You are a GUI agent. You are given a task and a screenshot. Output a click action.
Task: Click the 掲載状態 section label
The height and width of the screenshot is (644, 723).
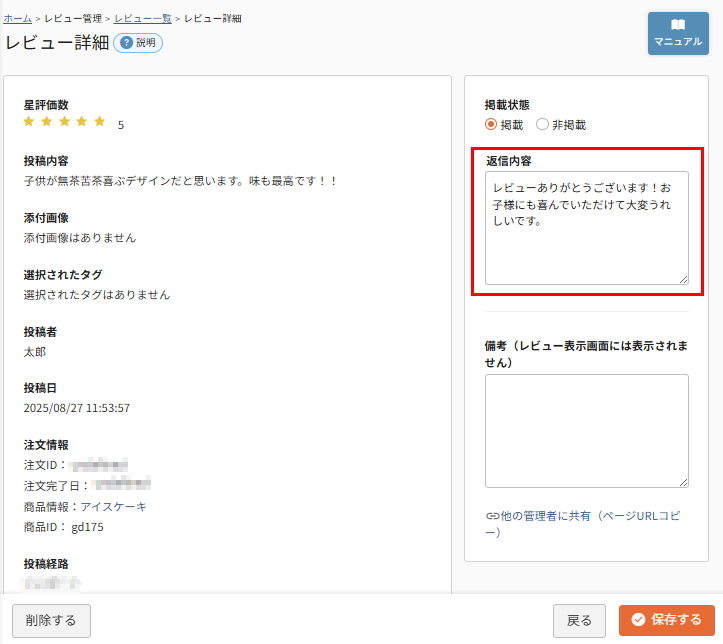pos(507,105)
